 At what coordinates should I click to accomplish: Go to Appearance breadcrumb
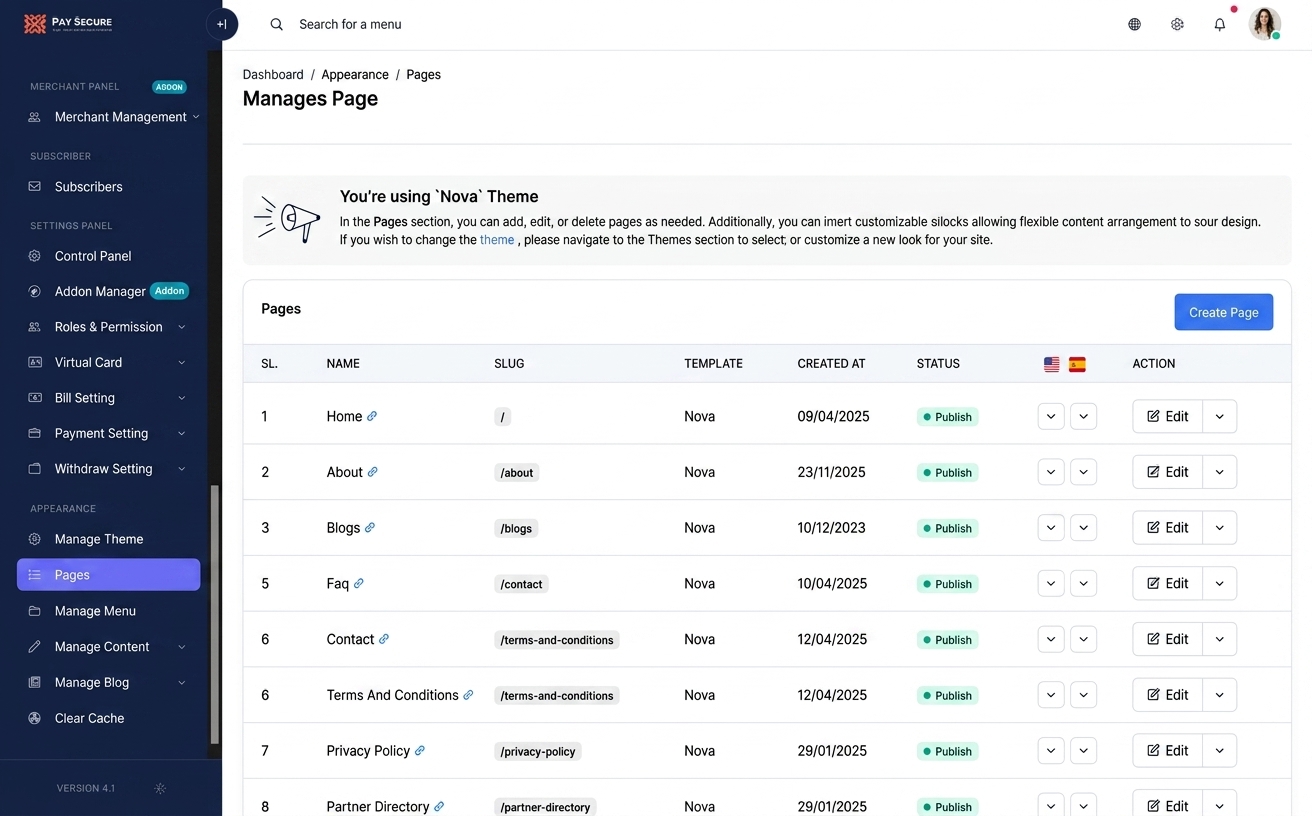click(x=355, y=75)
